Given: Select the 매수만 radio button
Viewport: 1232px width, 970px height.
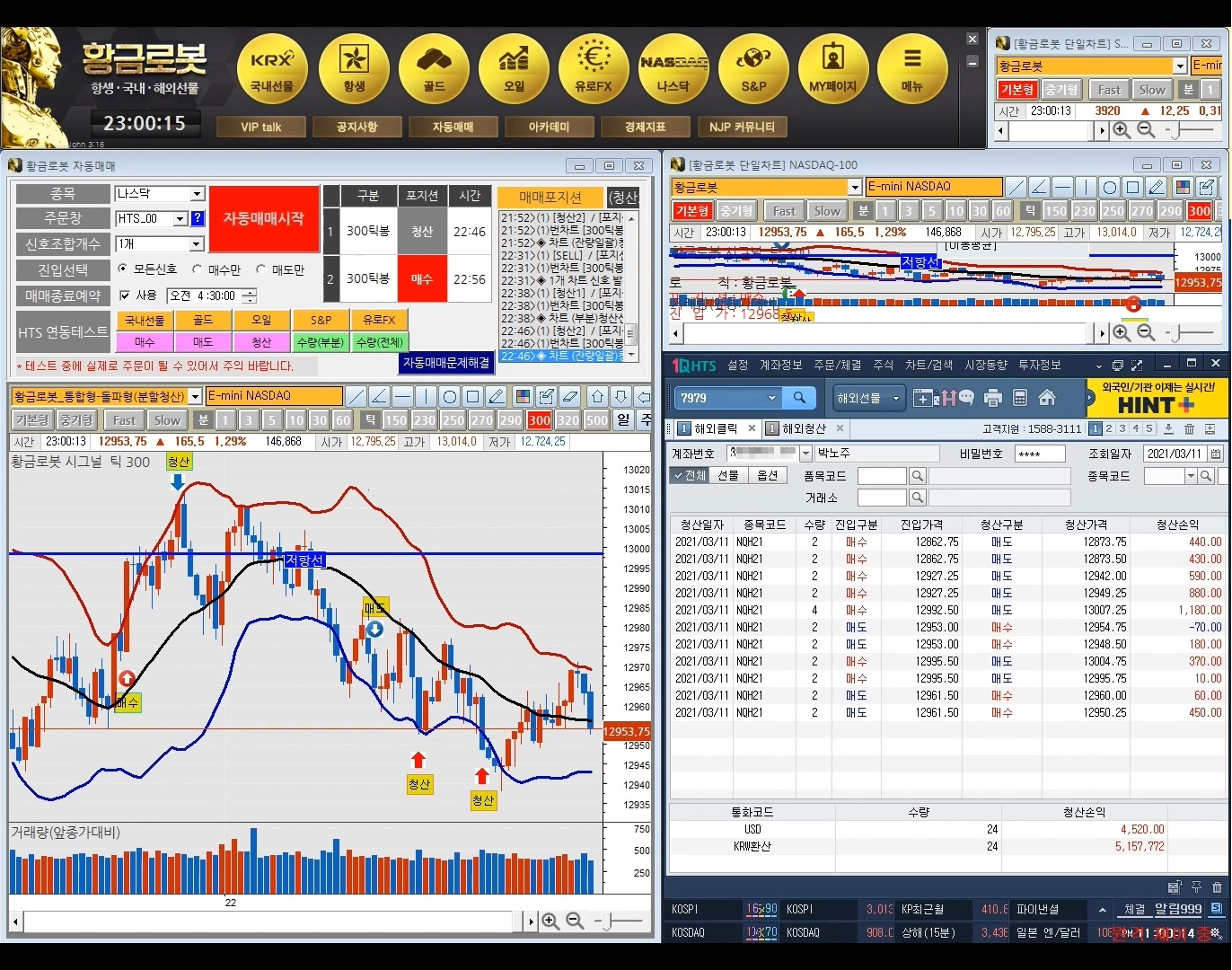Looking at the screenshot, I should tap(197, 269).
